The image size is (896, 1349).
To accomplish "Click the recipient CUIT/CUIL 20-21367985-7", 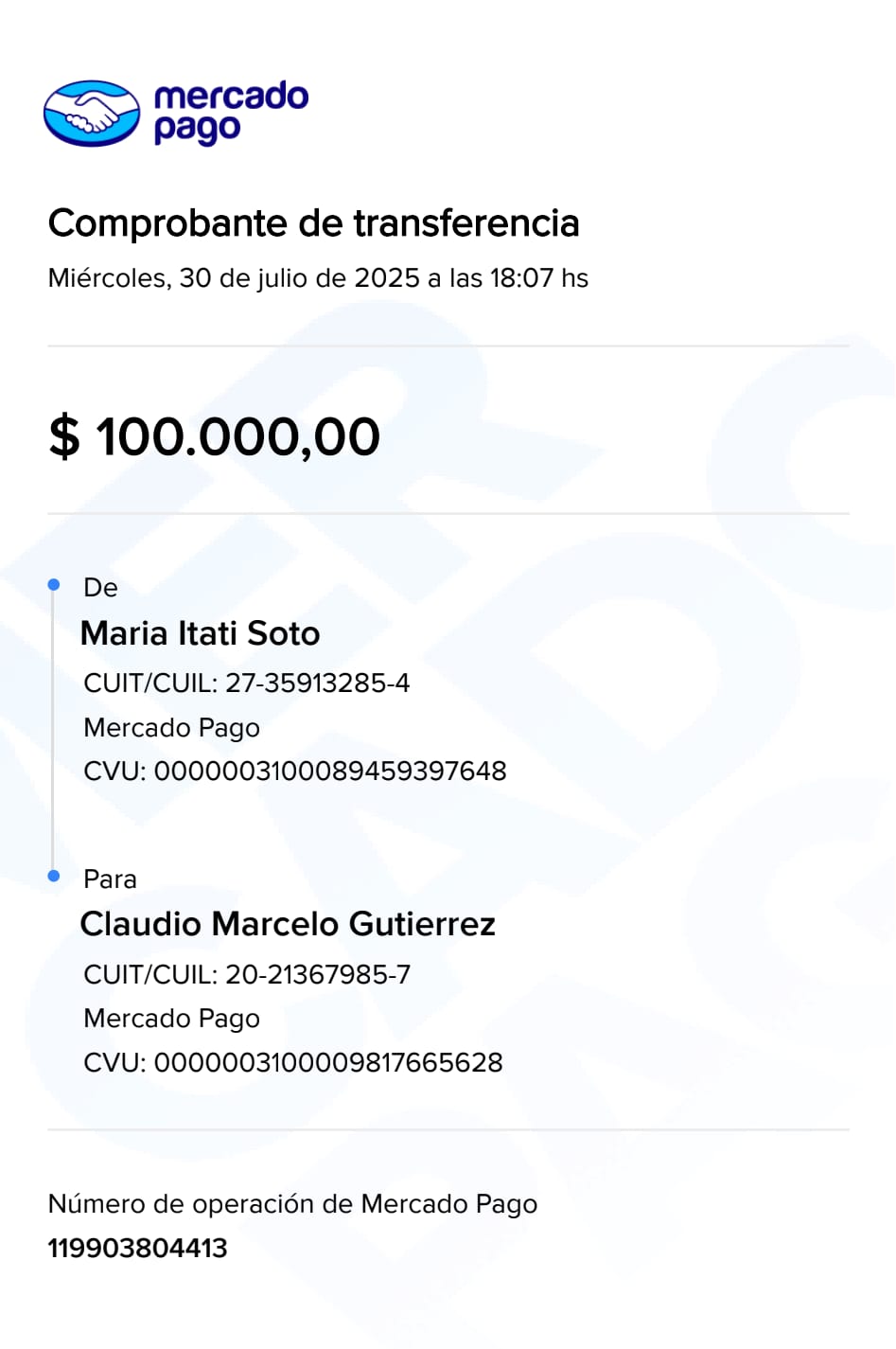I will point(246,975).
